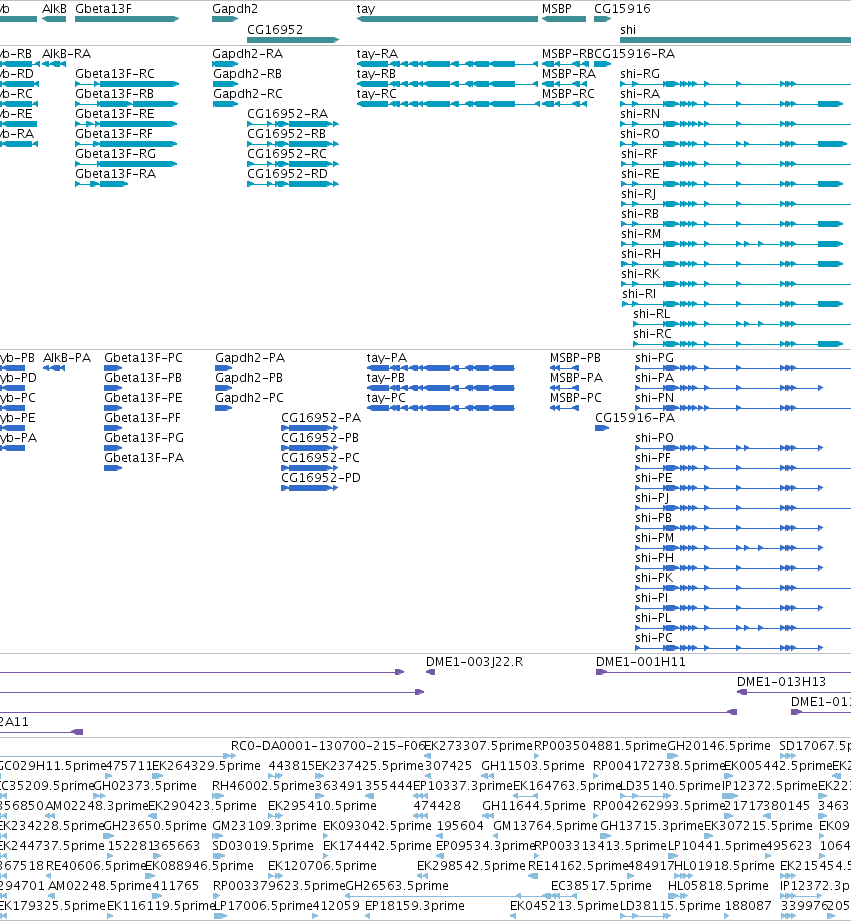Select the shi gene label
This screenshot has width=851, height=921.
[628, 29]
